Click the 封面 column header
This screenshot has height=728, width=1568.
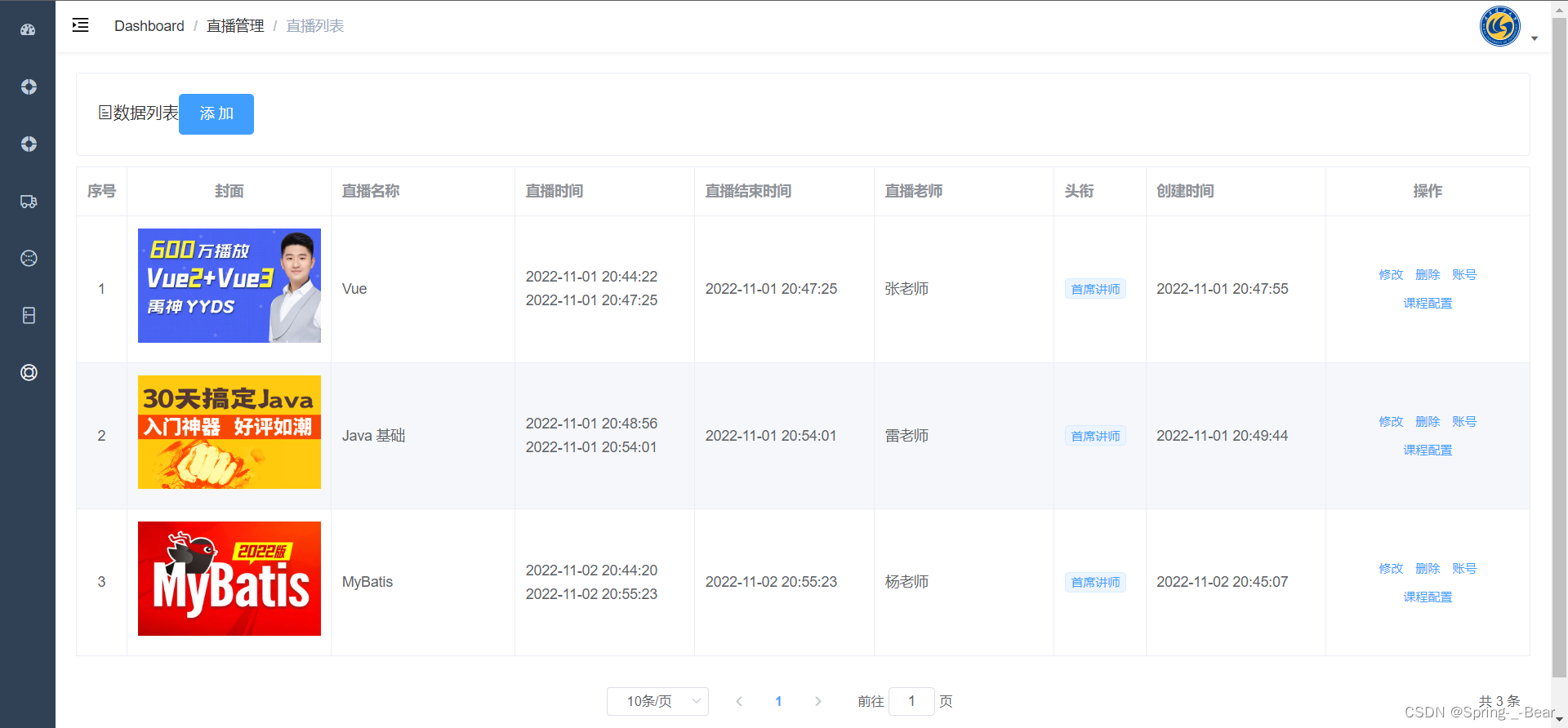tap(229, 191)
